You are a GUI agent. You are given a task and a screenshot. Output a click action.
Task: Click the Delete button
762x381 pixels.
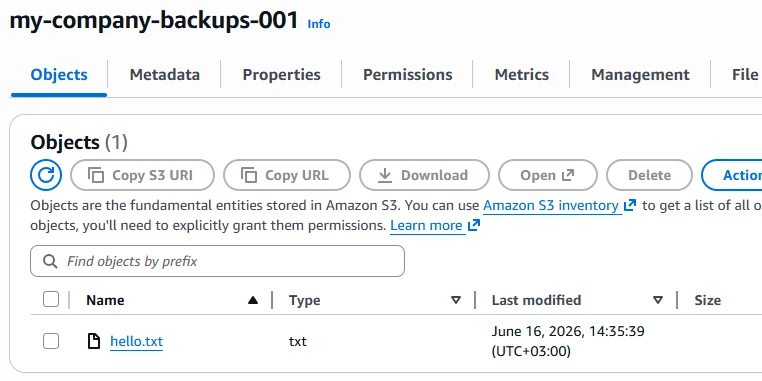(649, 175)
